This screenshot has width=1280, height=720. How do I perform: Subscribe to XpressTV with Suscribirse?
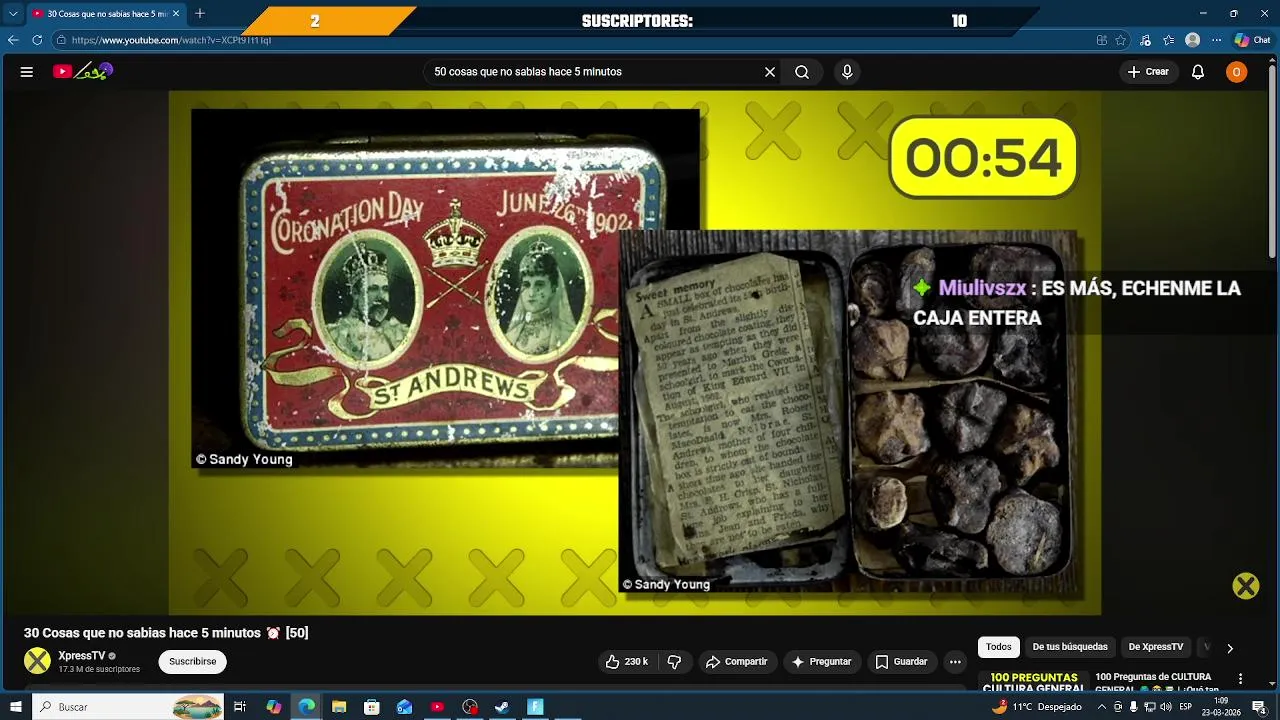tap(193, 662)
